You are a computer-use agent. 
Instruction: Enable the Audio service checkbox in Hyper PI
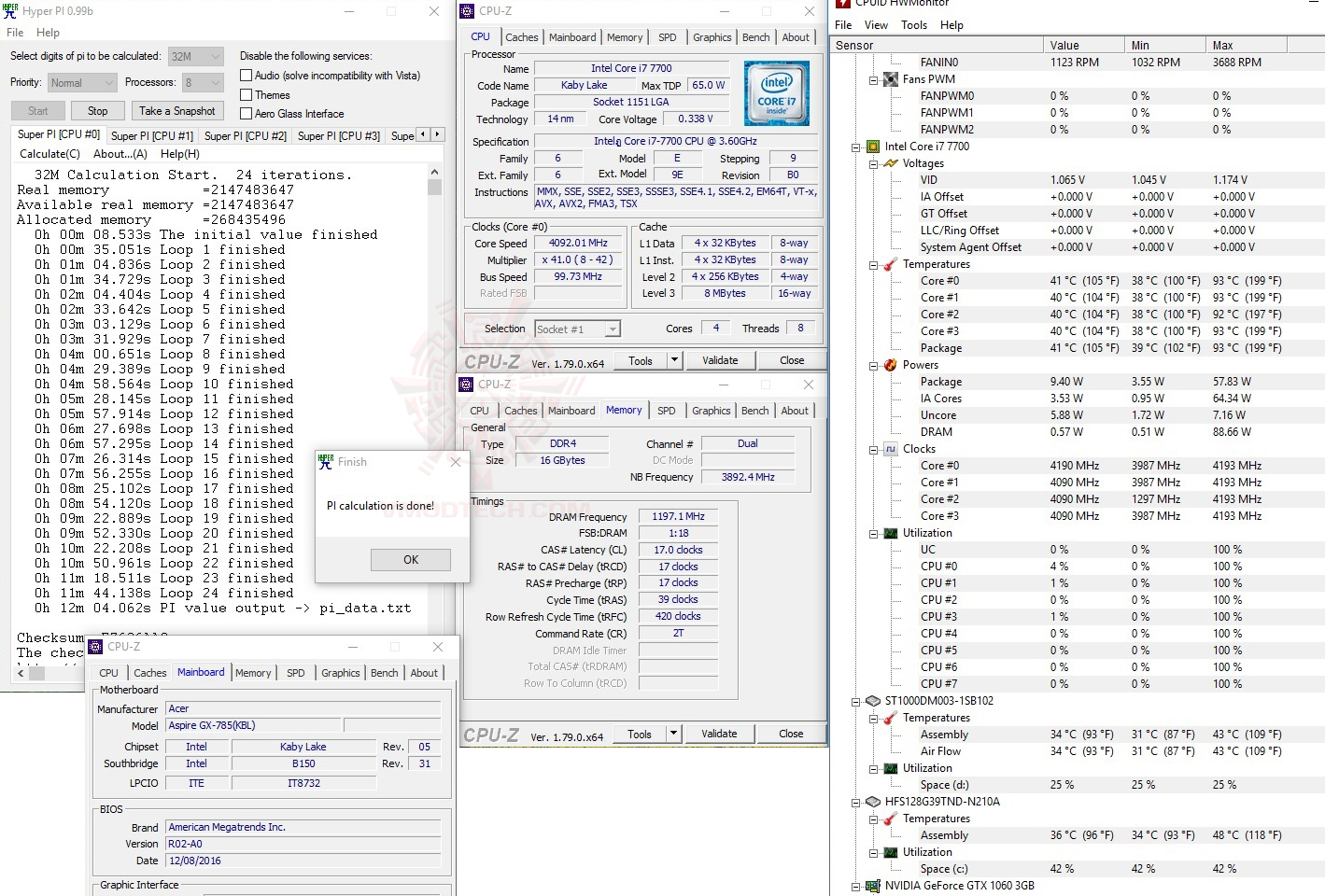pyautogui.click(x=247, y=76)
